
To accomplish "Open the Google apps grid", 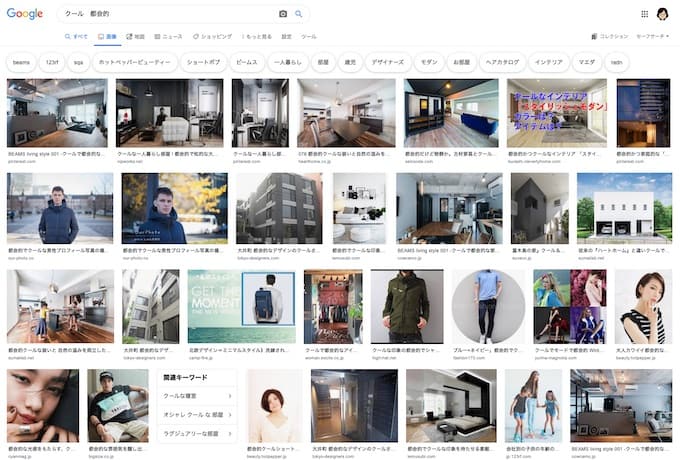I will [x=645, y=14].
